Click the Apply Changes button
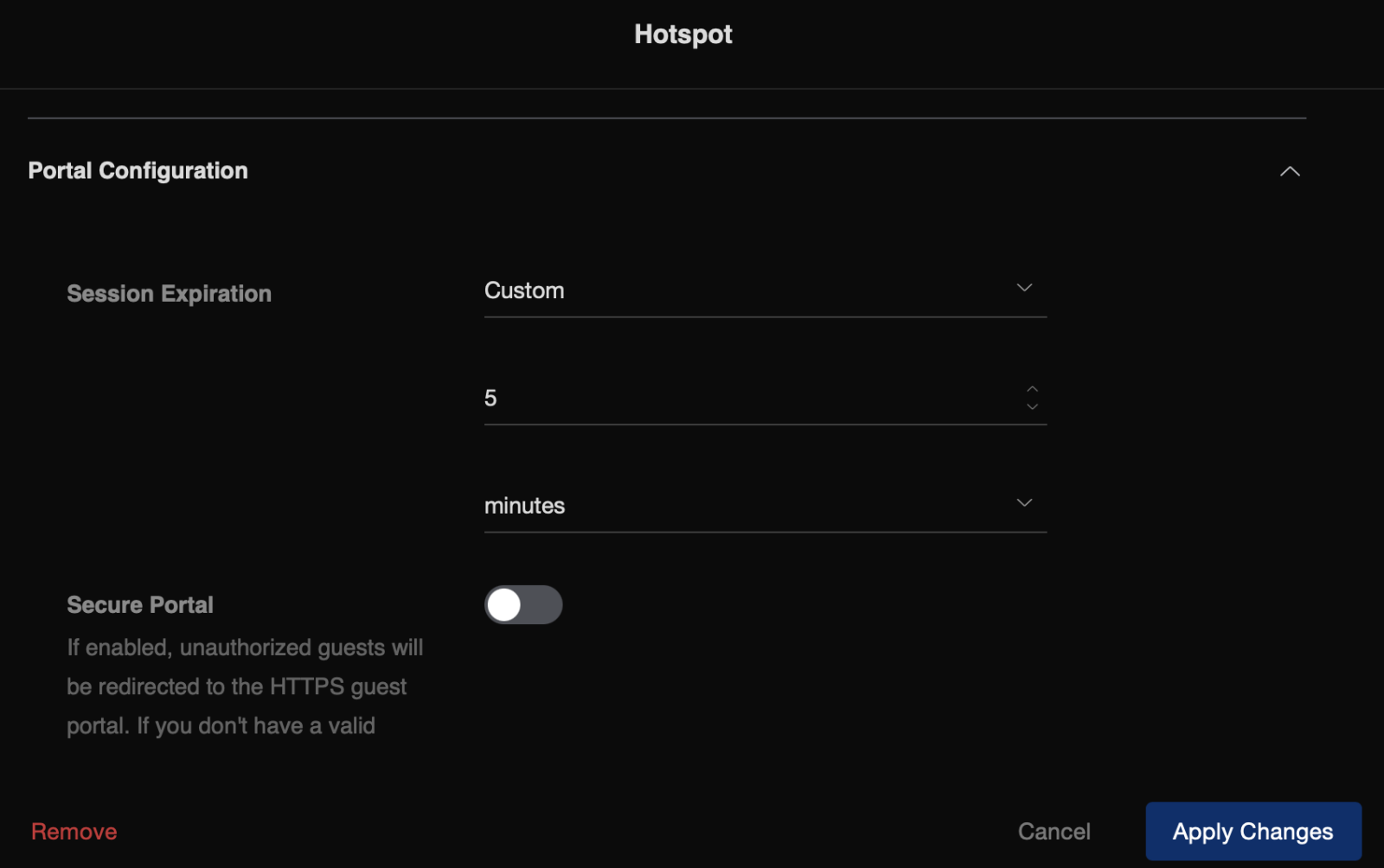The height and width of the screenshot is (868, 1384). click(1253, 832)
